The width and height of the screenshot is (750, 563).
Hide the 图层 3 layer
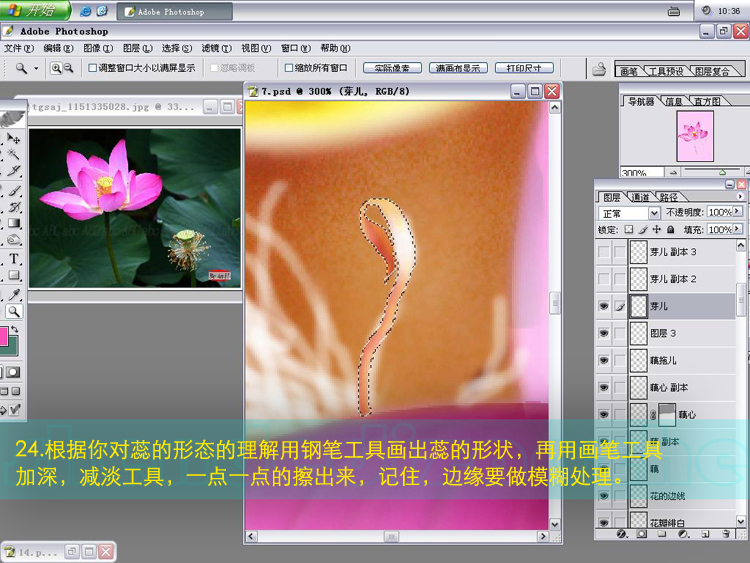pos(604,333)
